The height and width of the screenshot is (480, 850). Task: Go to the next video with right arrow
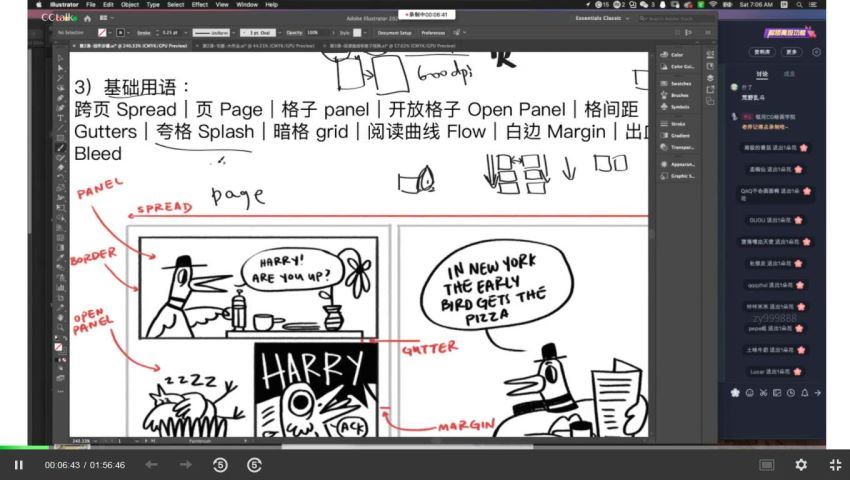point(185,464)
